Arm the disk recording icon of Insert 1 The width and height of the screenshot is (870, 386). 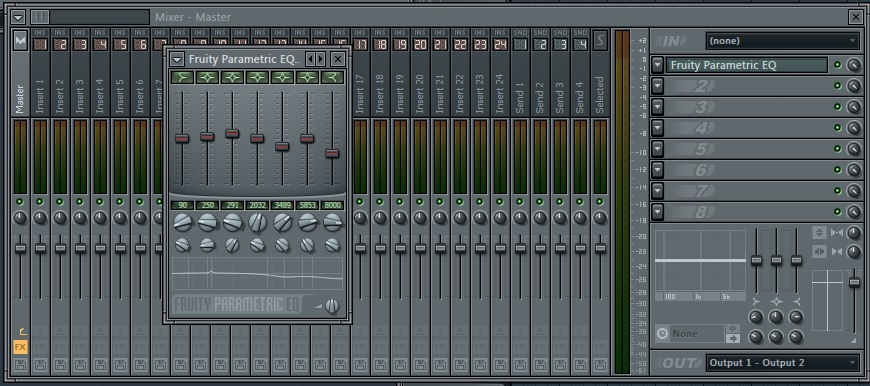(41, 365)
